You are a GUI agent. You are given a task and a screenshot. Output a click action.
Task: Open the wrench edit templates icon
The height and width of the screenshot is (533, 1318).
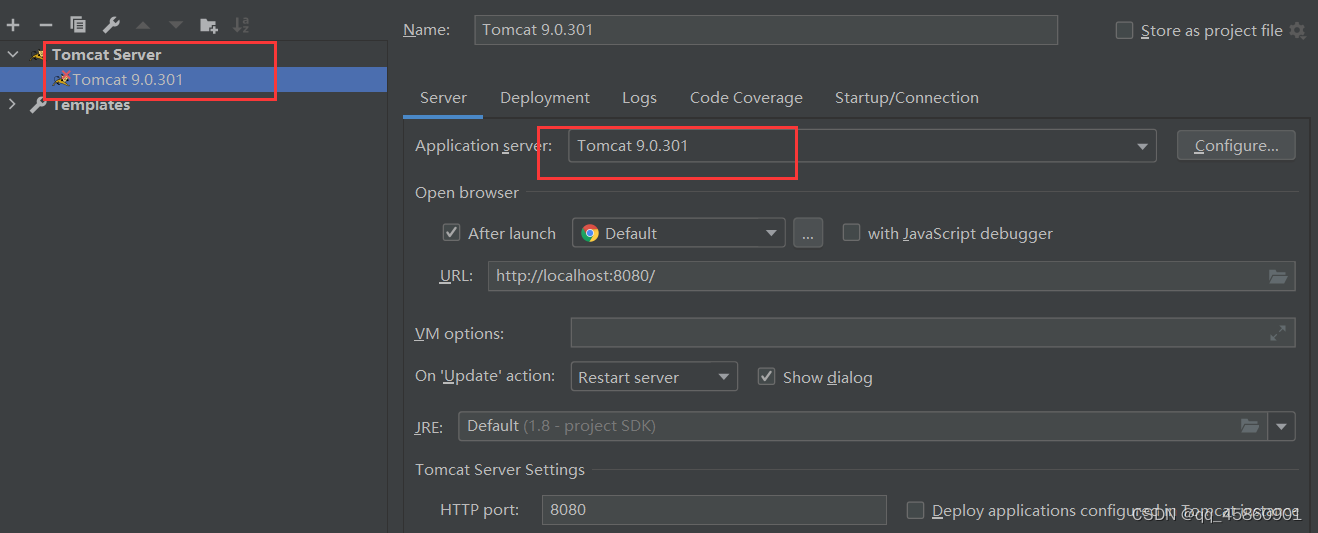pyautogui.click(x=111, y=24)
